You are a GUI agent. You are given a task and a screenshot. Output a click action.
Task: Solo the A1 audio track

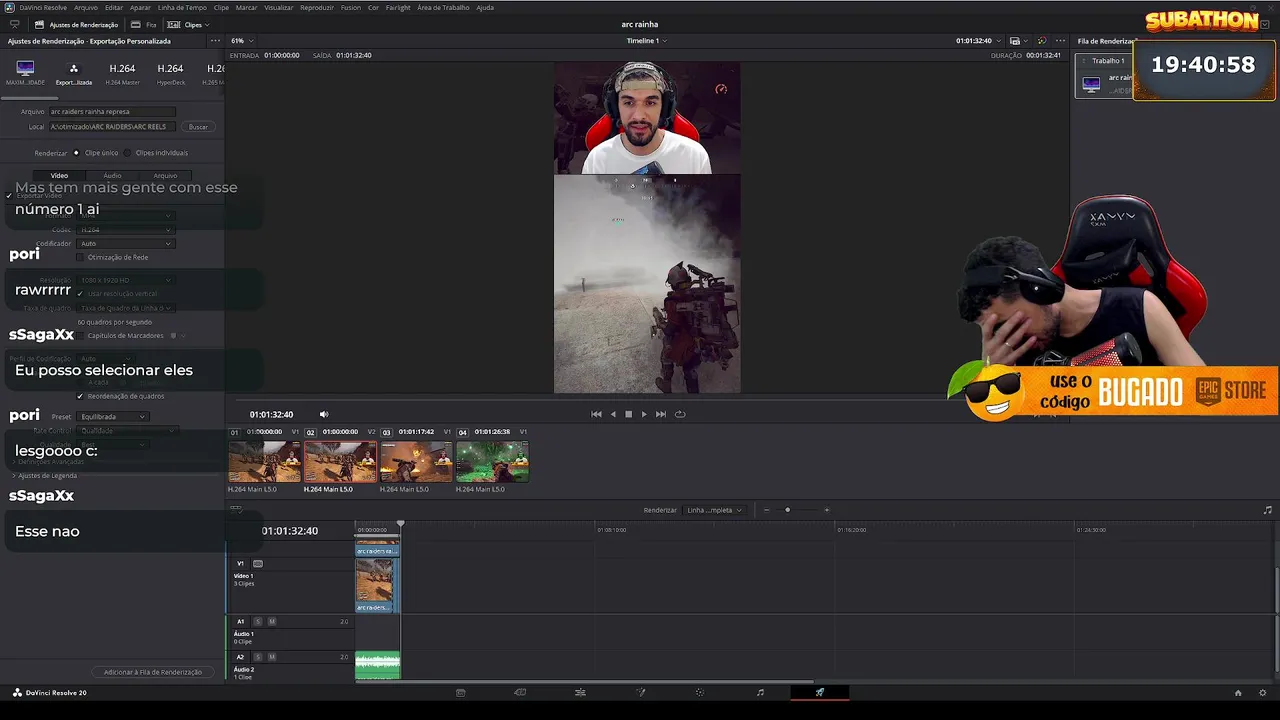point(257,621)
